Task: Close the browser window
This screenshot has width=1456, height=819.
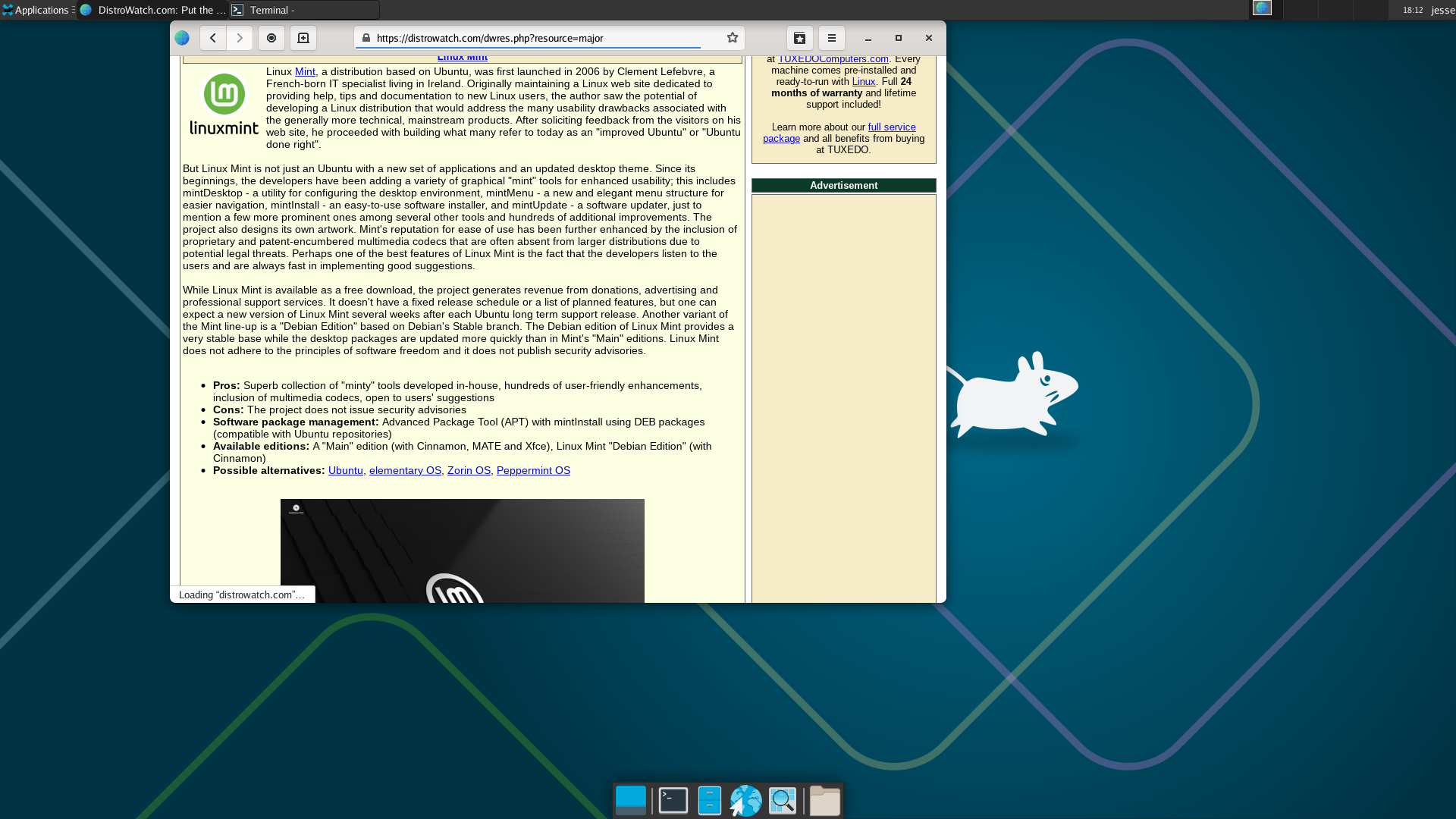Action: 929,38
